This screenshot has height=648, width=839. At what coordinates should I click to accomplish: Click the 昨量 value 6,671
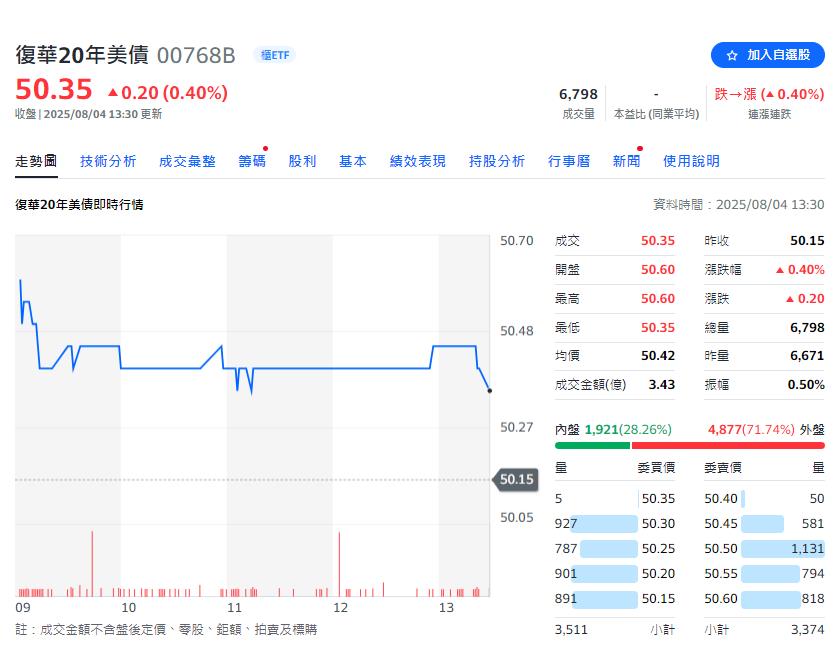click(x=807, y=356)
